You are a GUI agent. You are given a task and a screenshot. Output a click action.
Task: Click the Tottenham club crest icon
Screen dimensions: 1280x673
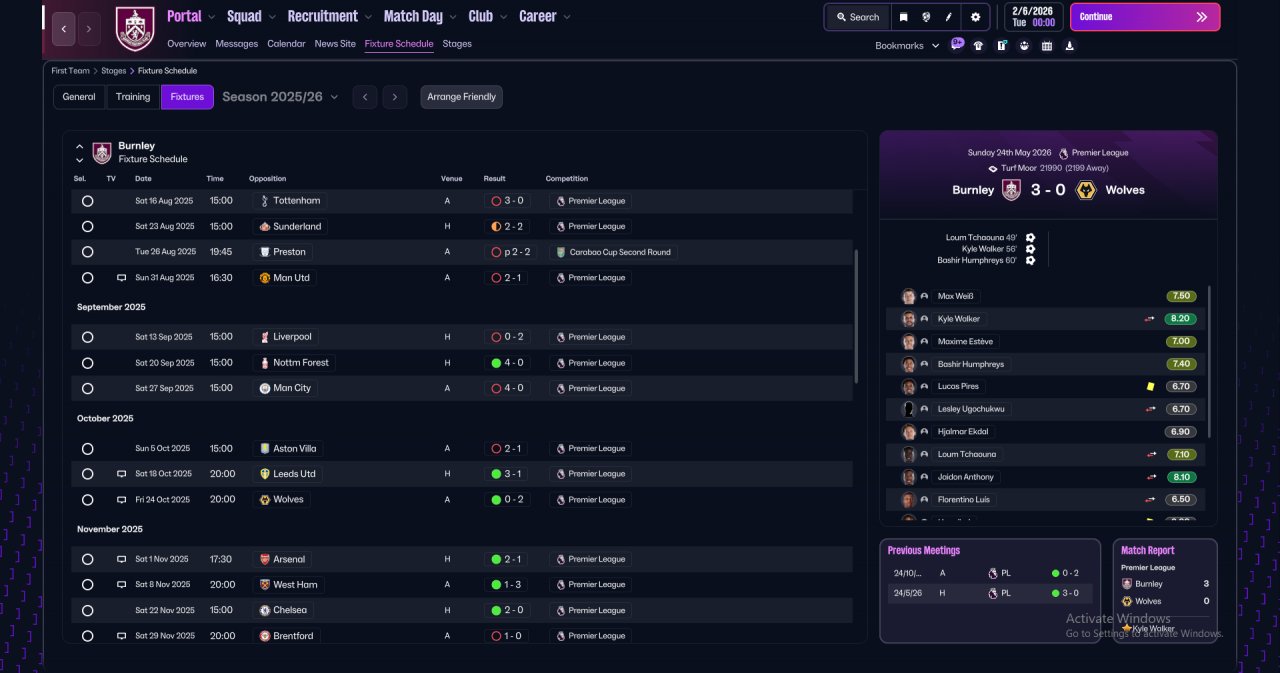(264, 201)
